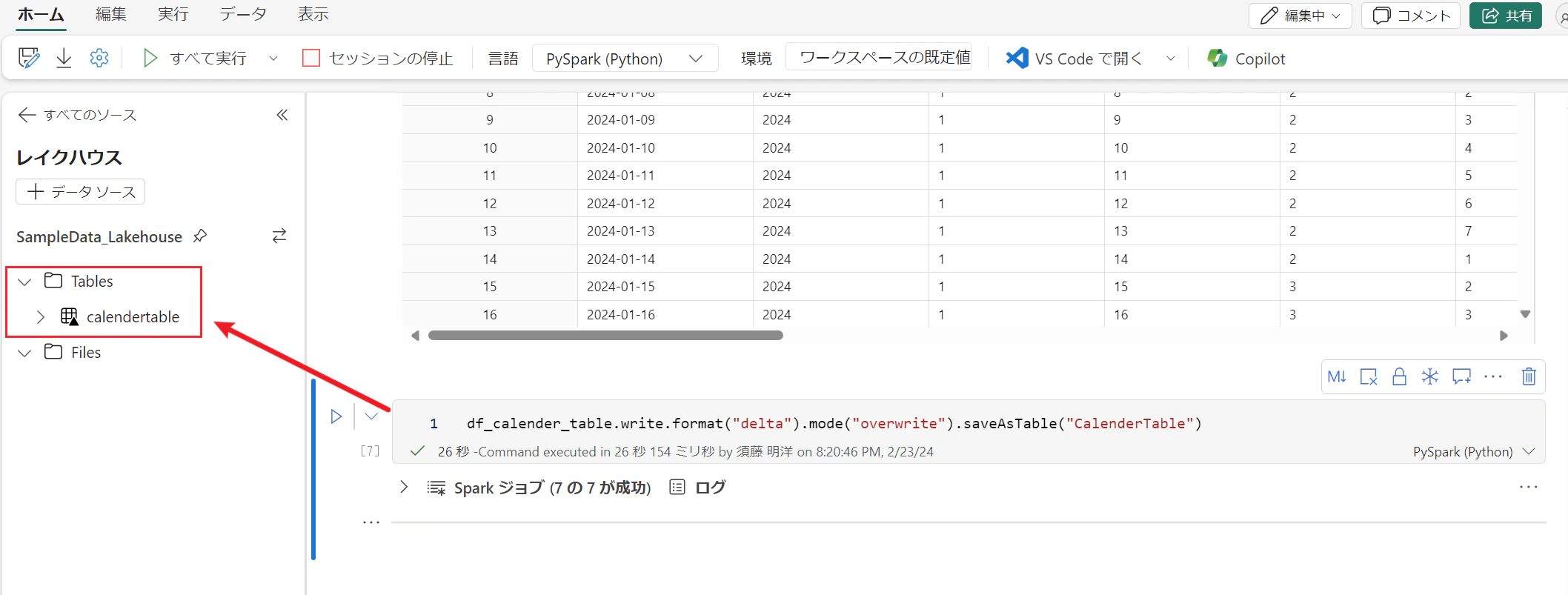
Task: Click the download icon in toolbar
Action: pos(64,58)
